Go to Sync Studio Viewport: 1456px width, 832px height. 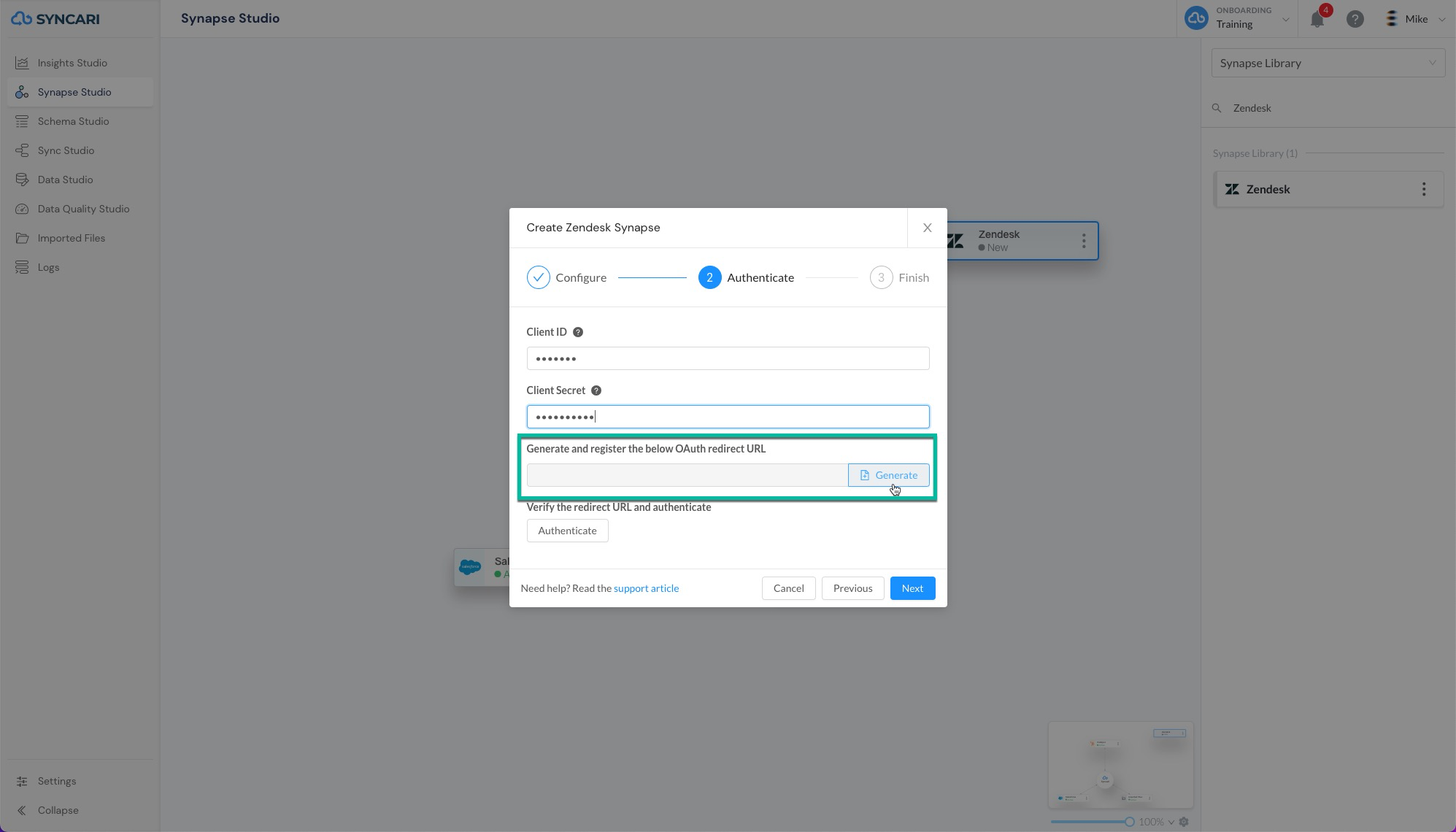[80, 150]
